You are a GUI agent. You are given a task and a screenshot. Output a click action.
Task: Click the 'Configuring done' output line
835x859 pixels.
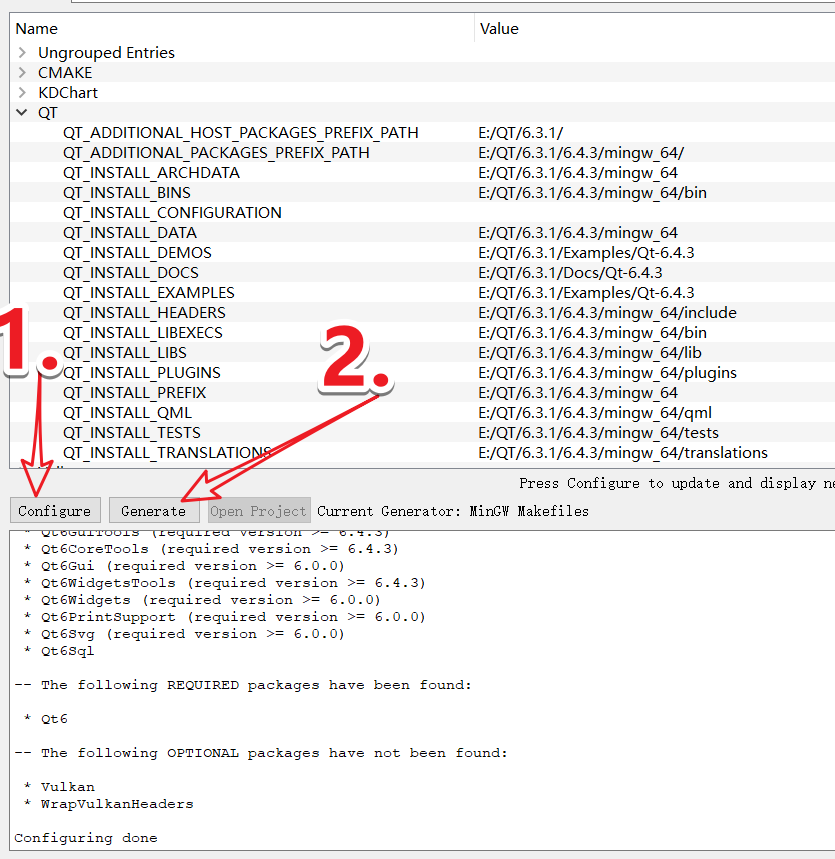point(85,838)
